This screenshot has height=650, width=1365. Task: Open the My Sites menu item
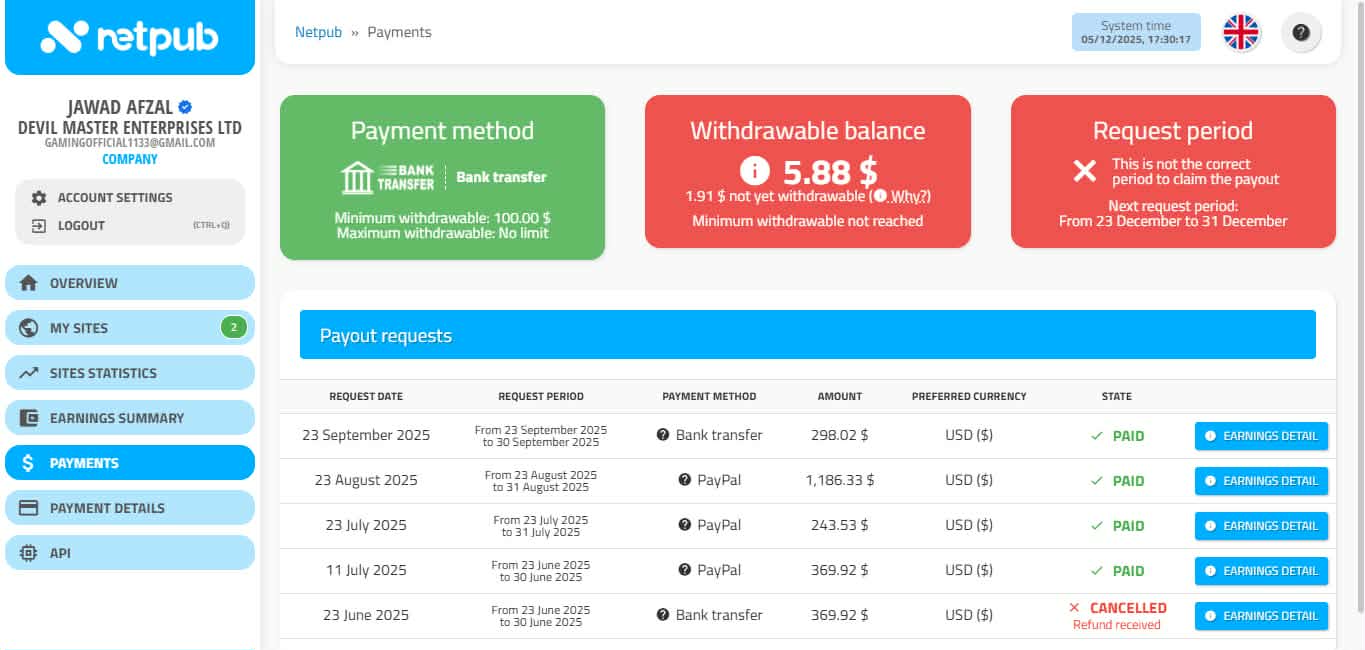pyautogui.click(x=130, y=328)
